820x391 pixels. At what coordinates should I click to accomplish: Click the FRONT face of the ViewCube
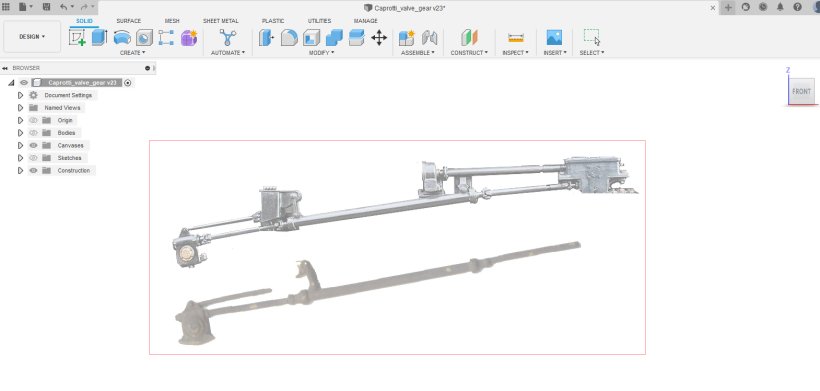(801, 91)
